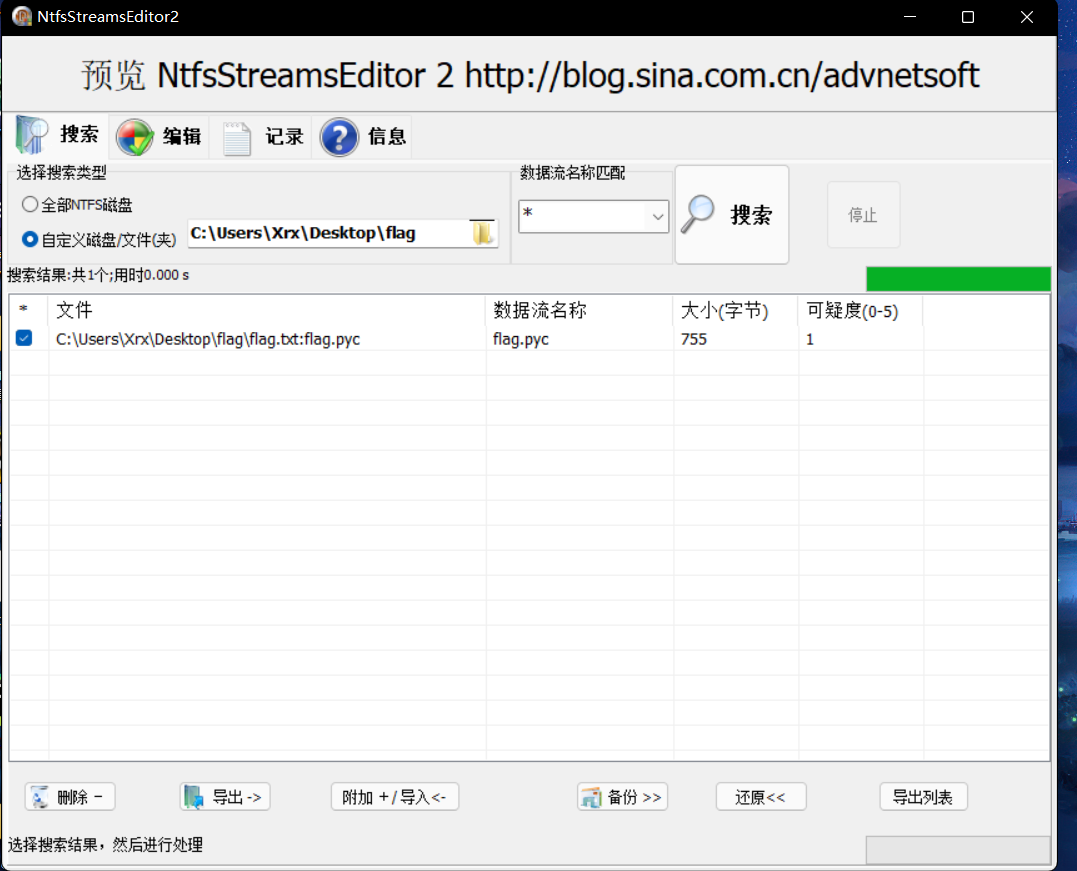
Task: Click the 停止 button
Action: [863, 215]
